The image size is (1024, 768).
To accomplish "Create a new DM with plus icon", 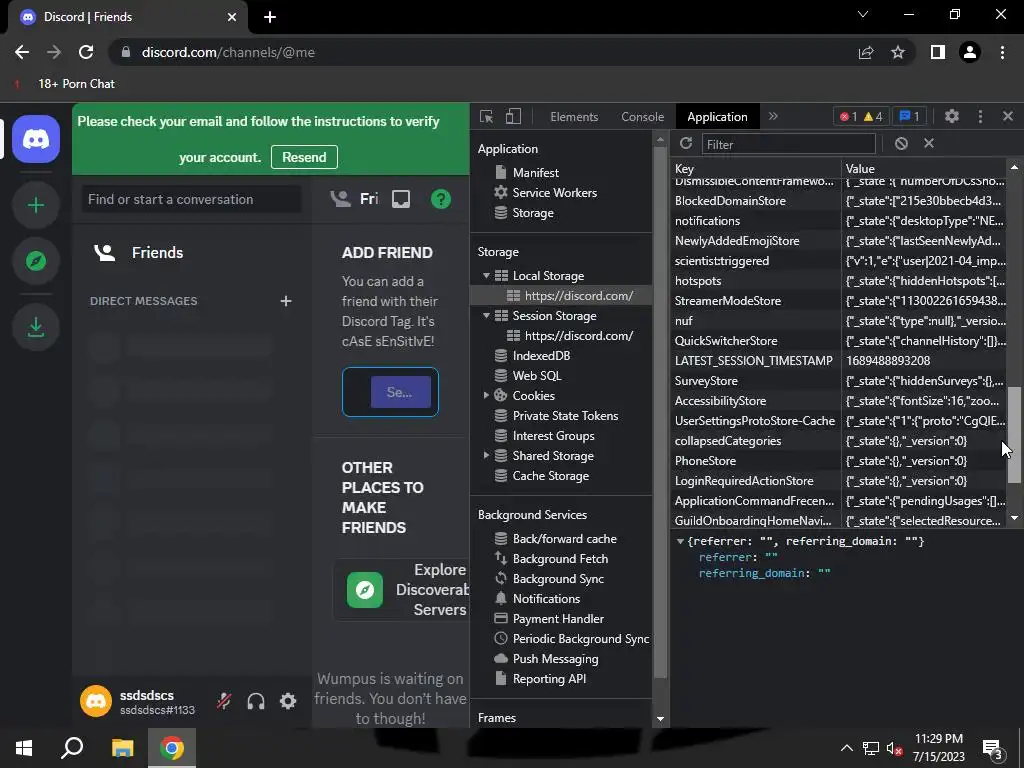I will pyautogui.click(x=285, y=301).
